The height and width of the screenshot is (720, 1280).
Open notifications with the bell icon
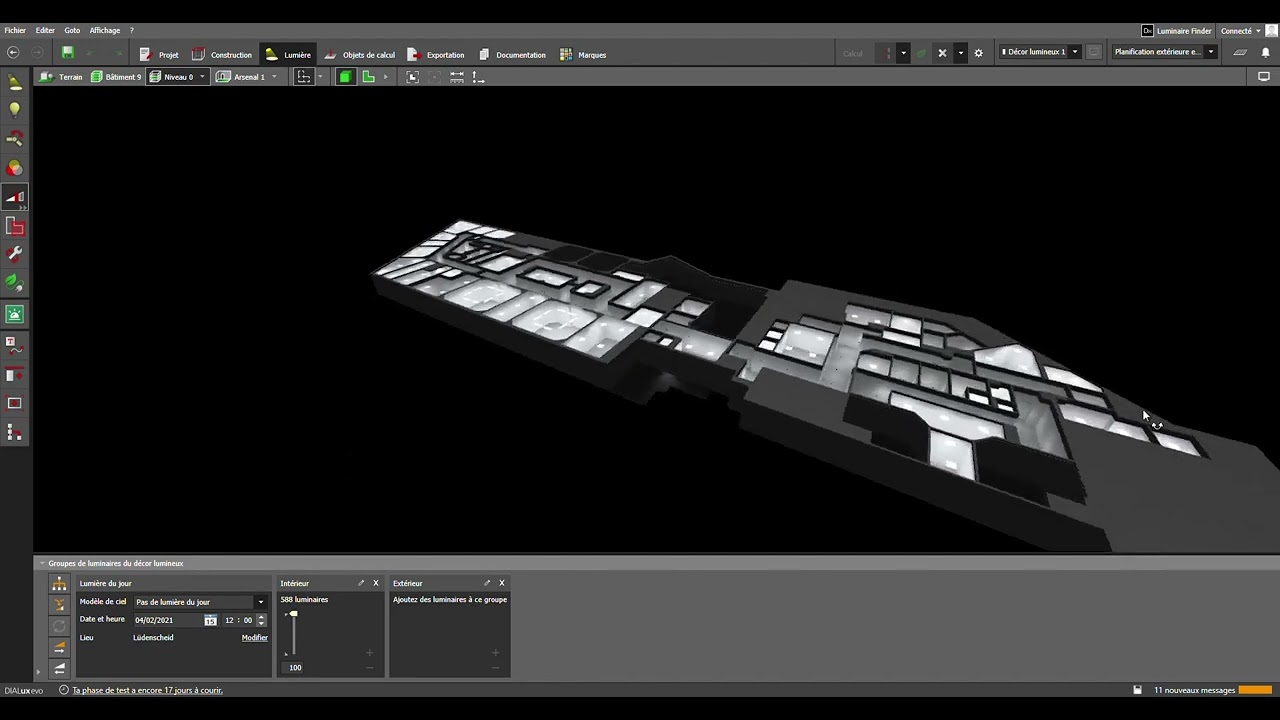(x=1265, y=53)
